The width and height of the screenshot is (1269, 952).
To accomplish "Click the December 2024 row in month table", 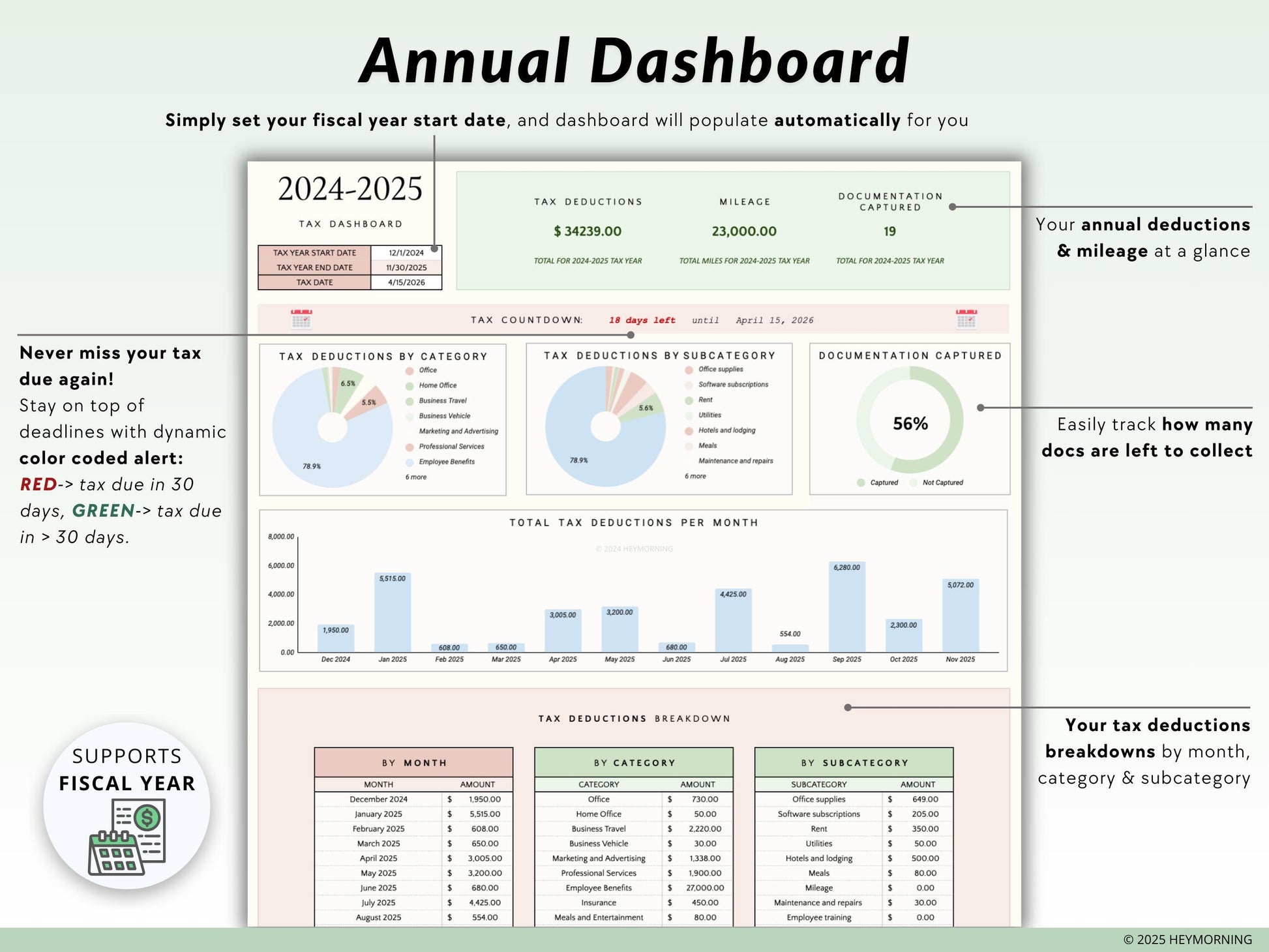I will [x=414, y=799].
